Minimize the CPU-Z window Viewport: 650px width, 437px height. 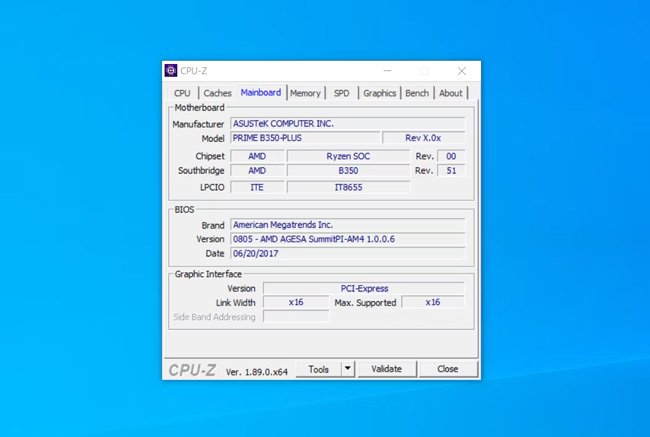pos(388,71)
